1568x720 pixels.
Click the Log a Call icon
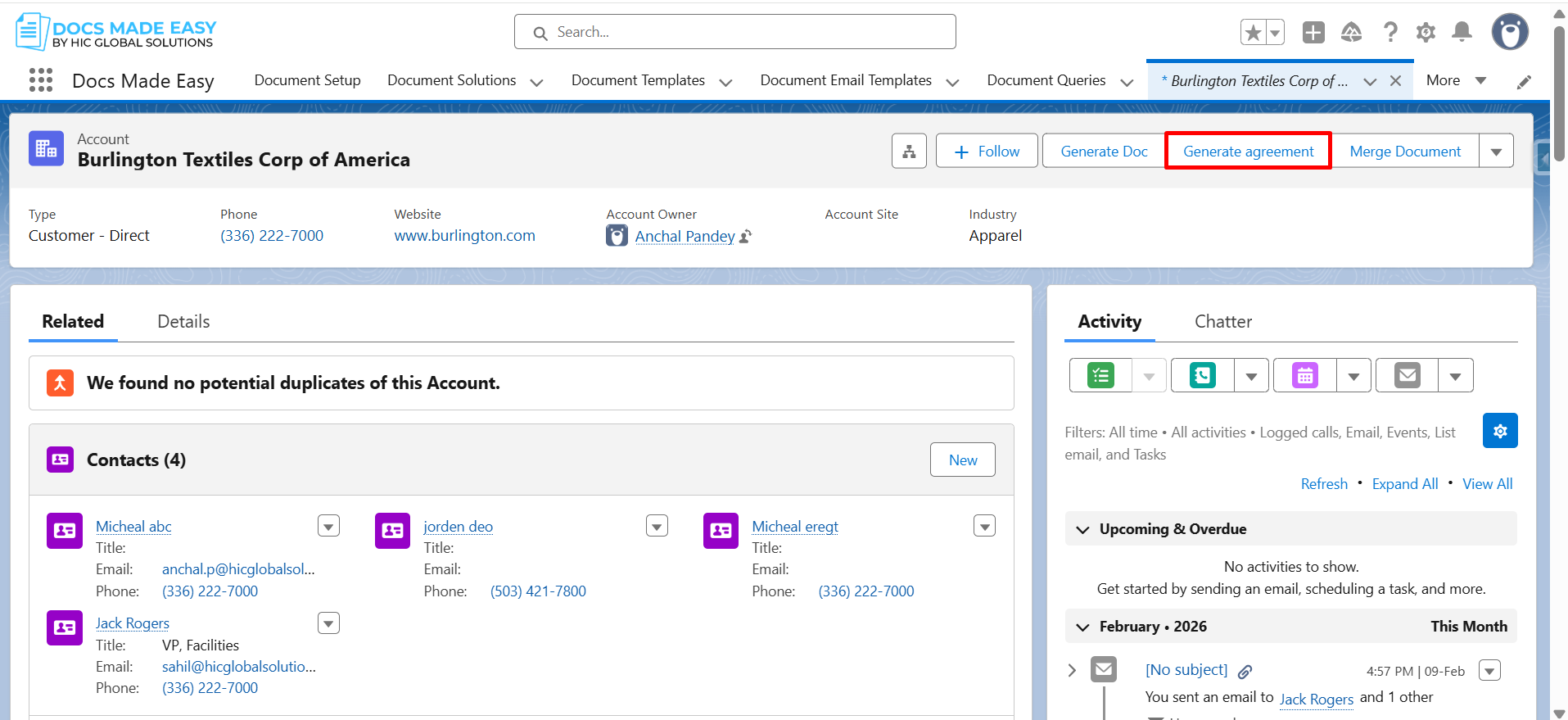[x=1202, y=376]
